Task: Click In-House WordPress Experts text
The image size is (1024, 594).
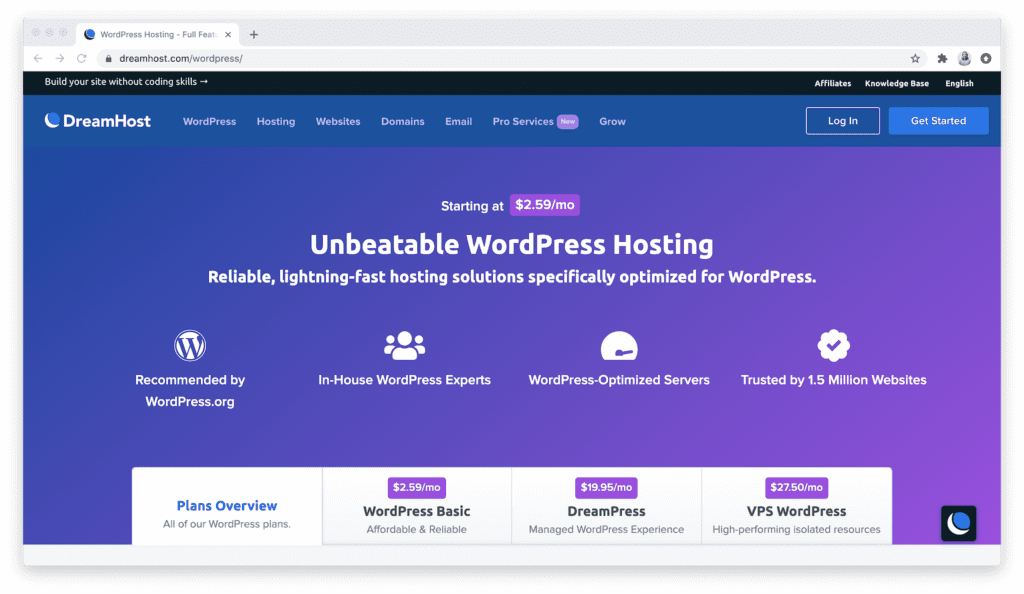Action: point(404,380)
